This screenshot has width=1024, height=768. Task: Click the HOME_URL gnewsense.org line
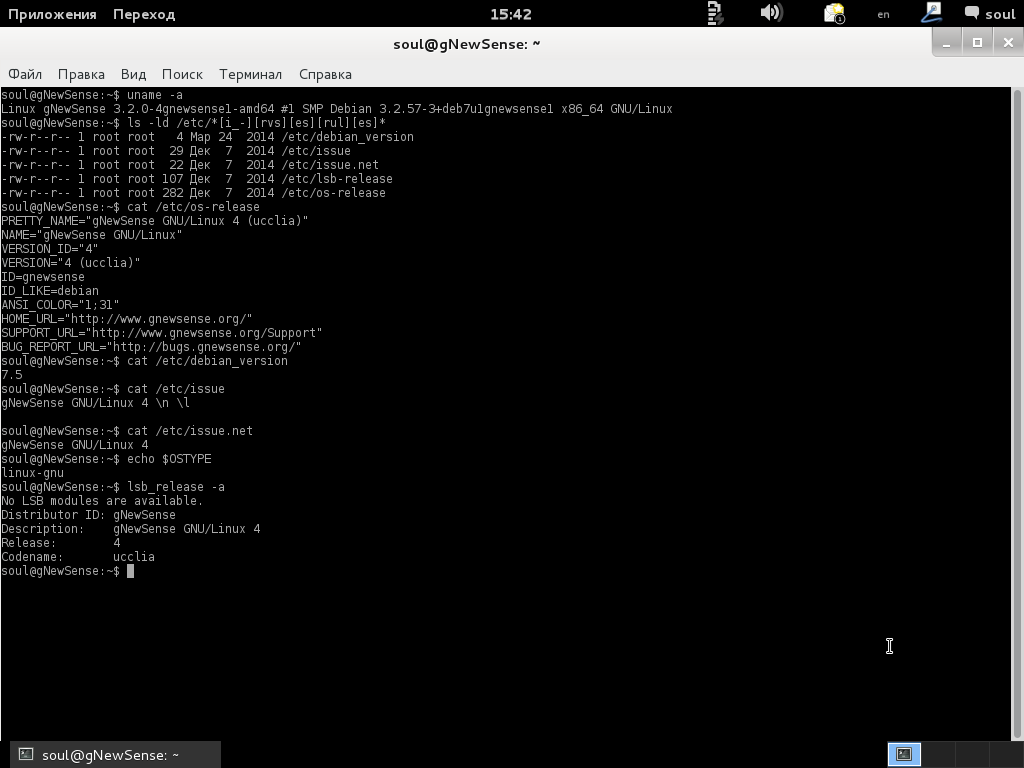click(x=127, y=319)
